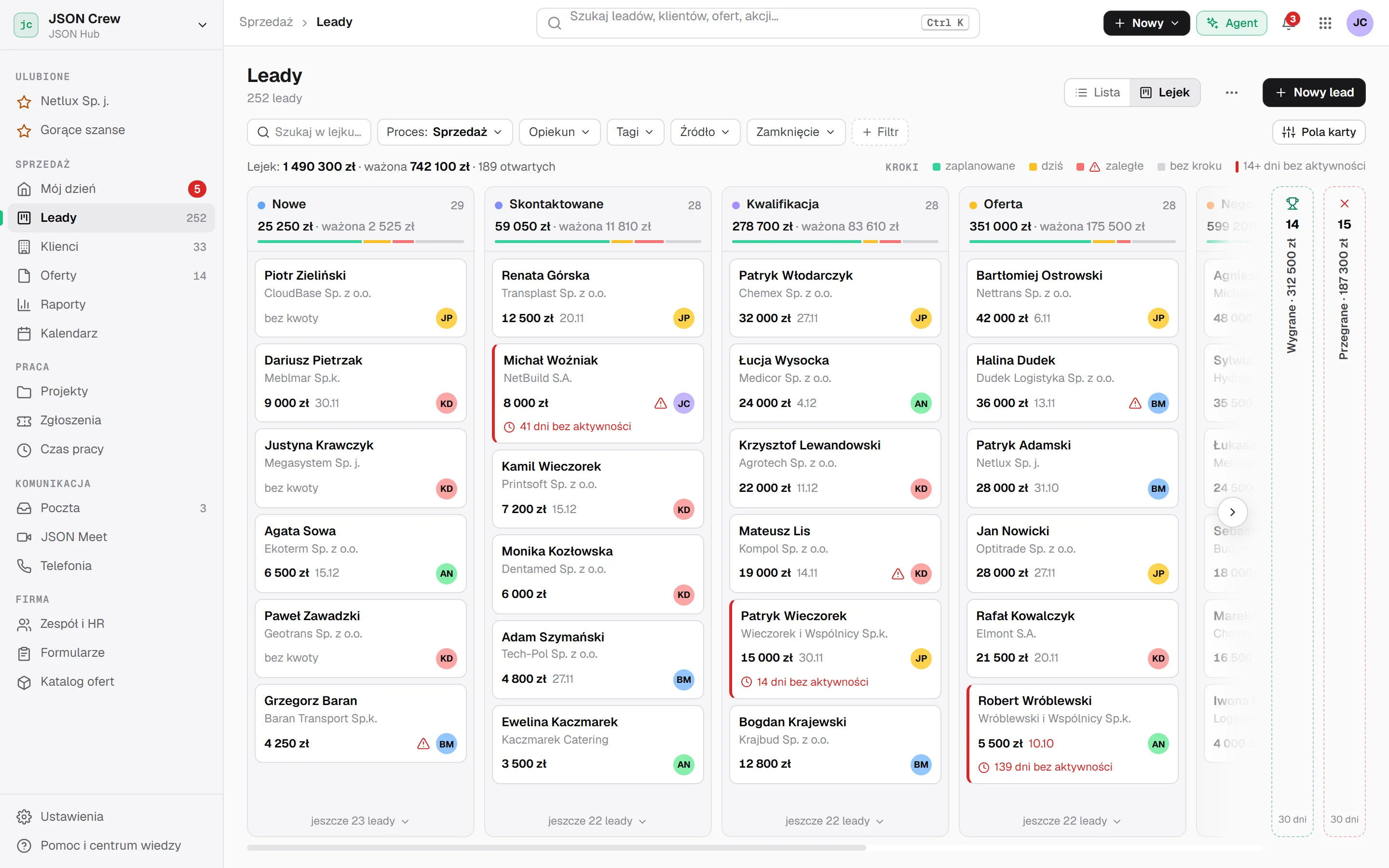
Task: Click the star icon next to Gorące szanse
Action: [x=24, y=130]
